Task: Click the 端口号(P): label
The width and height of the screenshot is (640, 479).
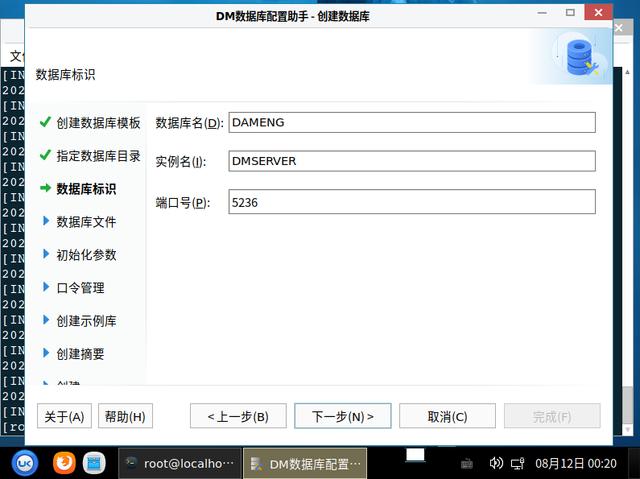Action: tap(183, 202)
